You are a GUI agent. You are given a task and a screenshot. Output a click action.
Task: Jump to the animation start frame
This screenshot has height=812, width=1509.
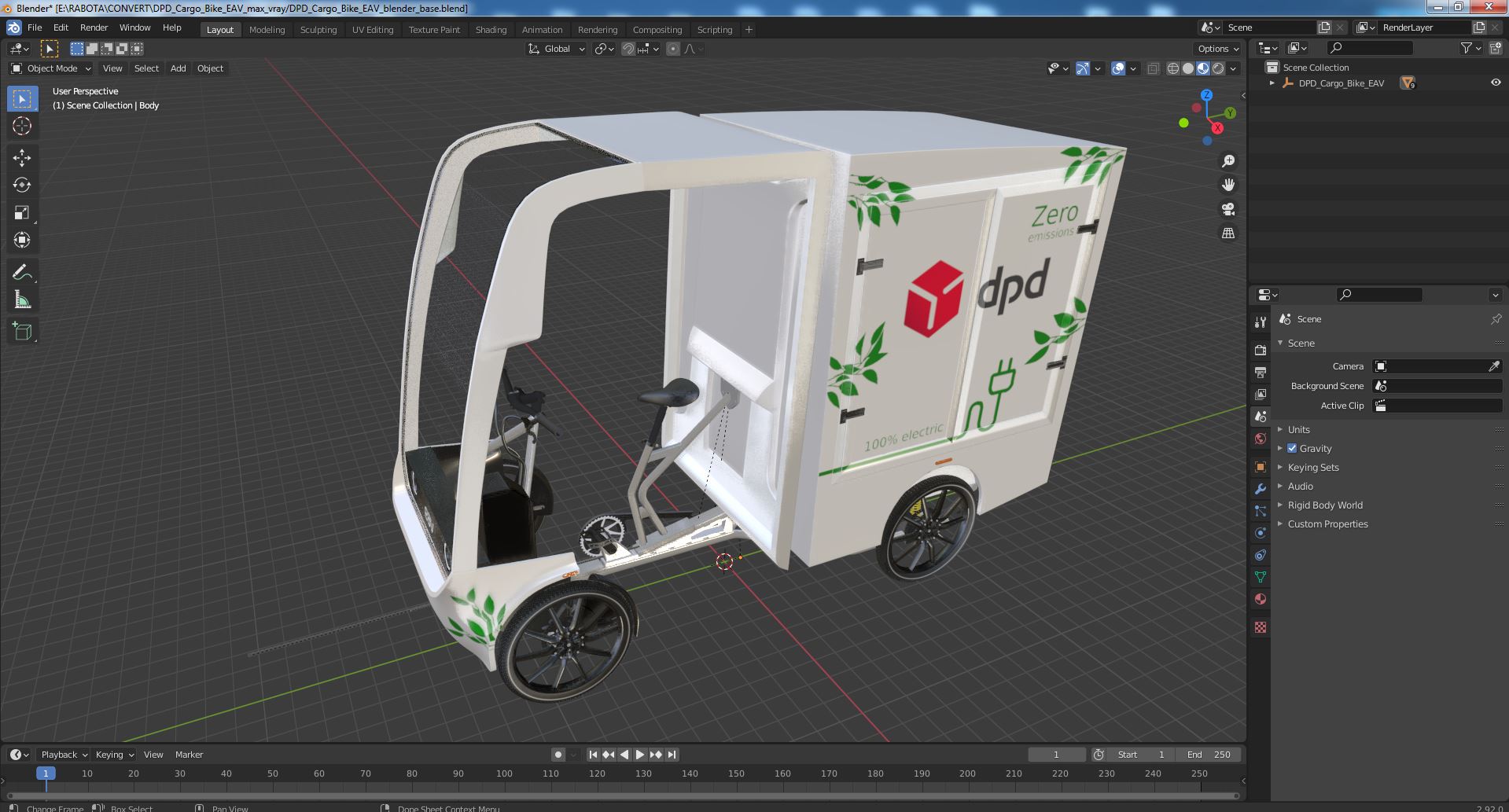tap(593, 755)
